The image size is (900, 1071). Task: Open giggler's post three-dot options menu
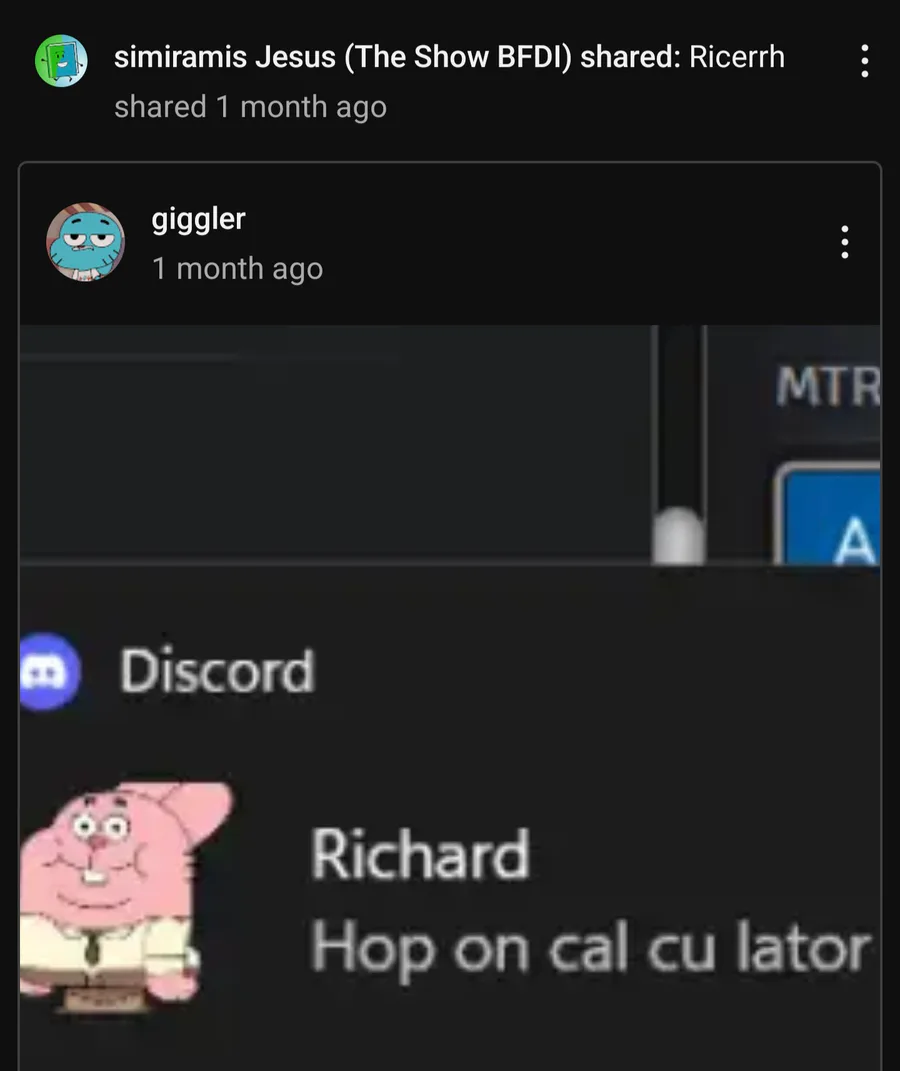[845, 242]
